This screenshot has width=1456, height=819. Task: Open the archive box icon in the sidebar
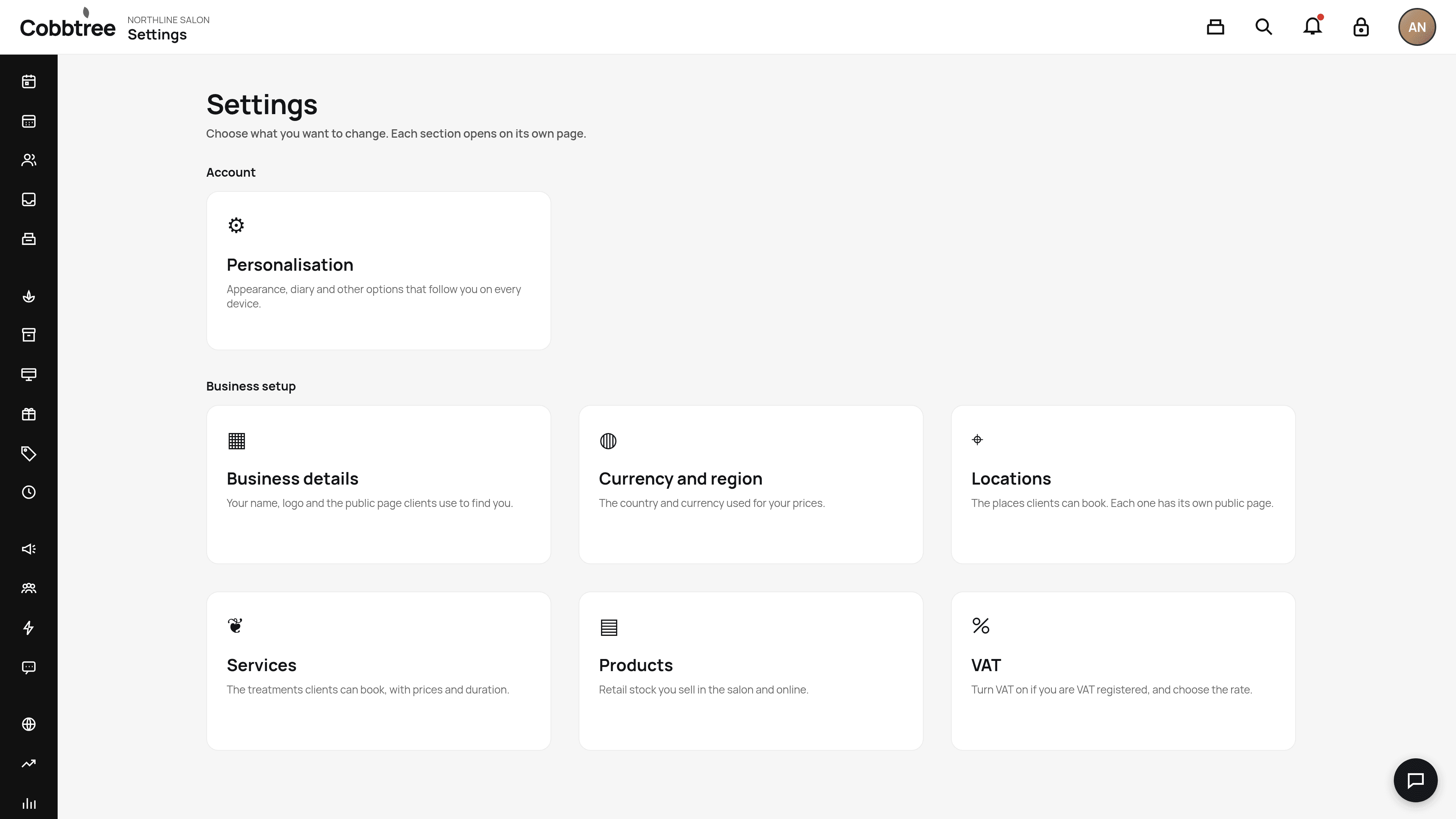(x=29, y=334)
